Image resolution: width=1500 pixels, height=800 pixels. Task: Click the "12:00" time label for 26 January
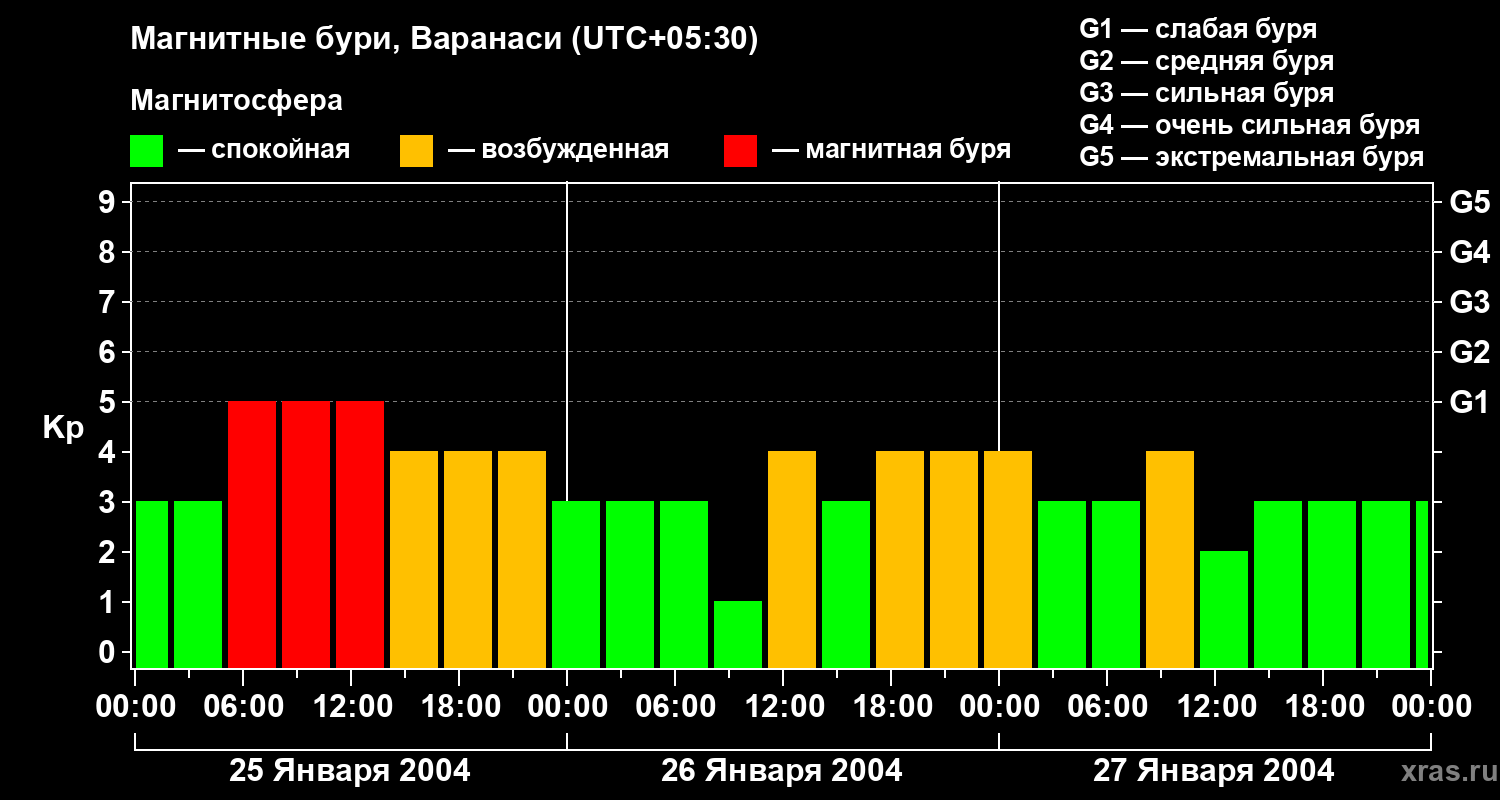point(783,707)
